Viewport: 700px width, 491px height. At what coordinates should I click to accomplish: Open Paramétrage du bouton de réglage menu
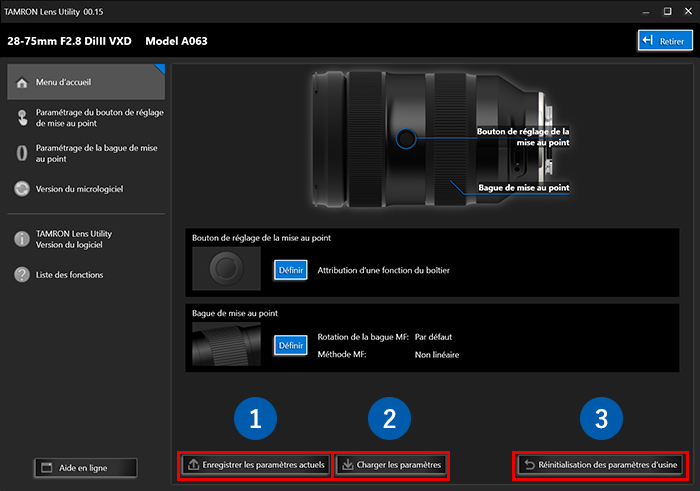(x=86, y=118)
